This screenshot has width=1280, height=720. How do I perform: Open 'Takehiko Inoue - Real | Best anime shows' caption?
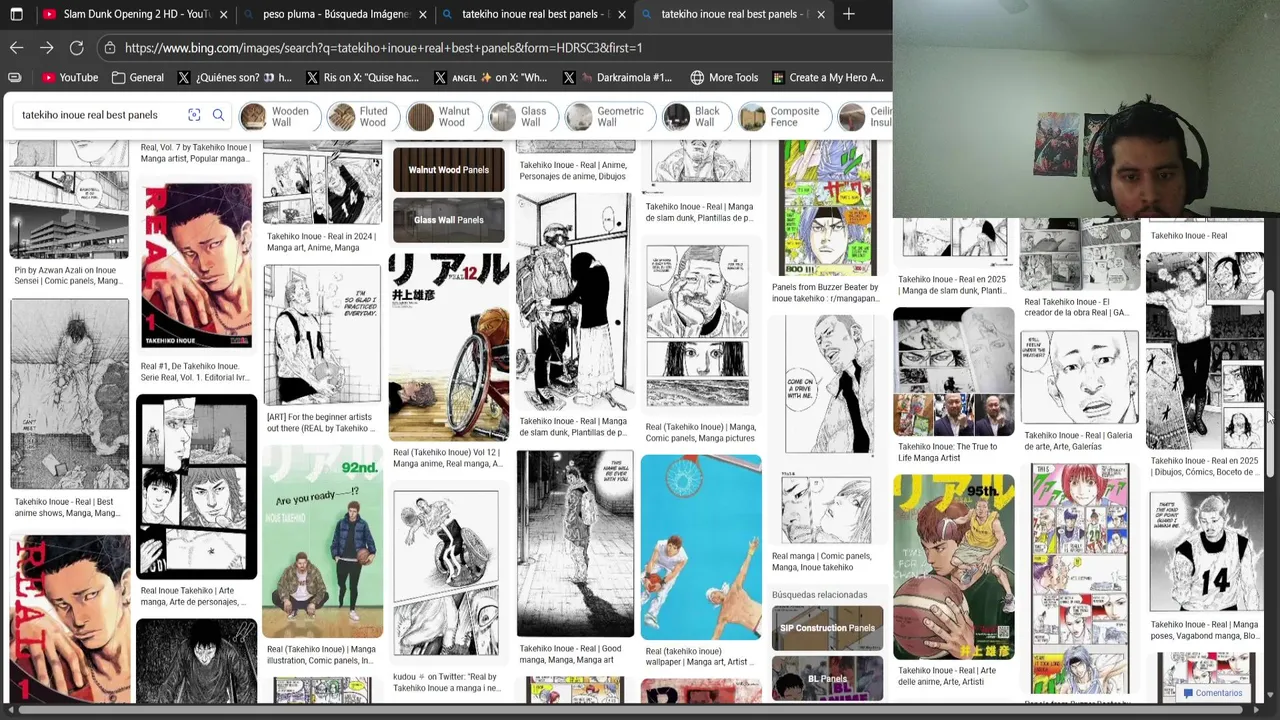[x=68, y=507]
